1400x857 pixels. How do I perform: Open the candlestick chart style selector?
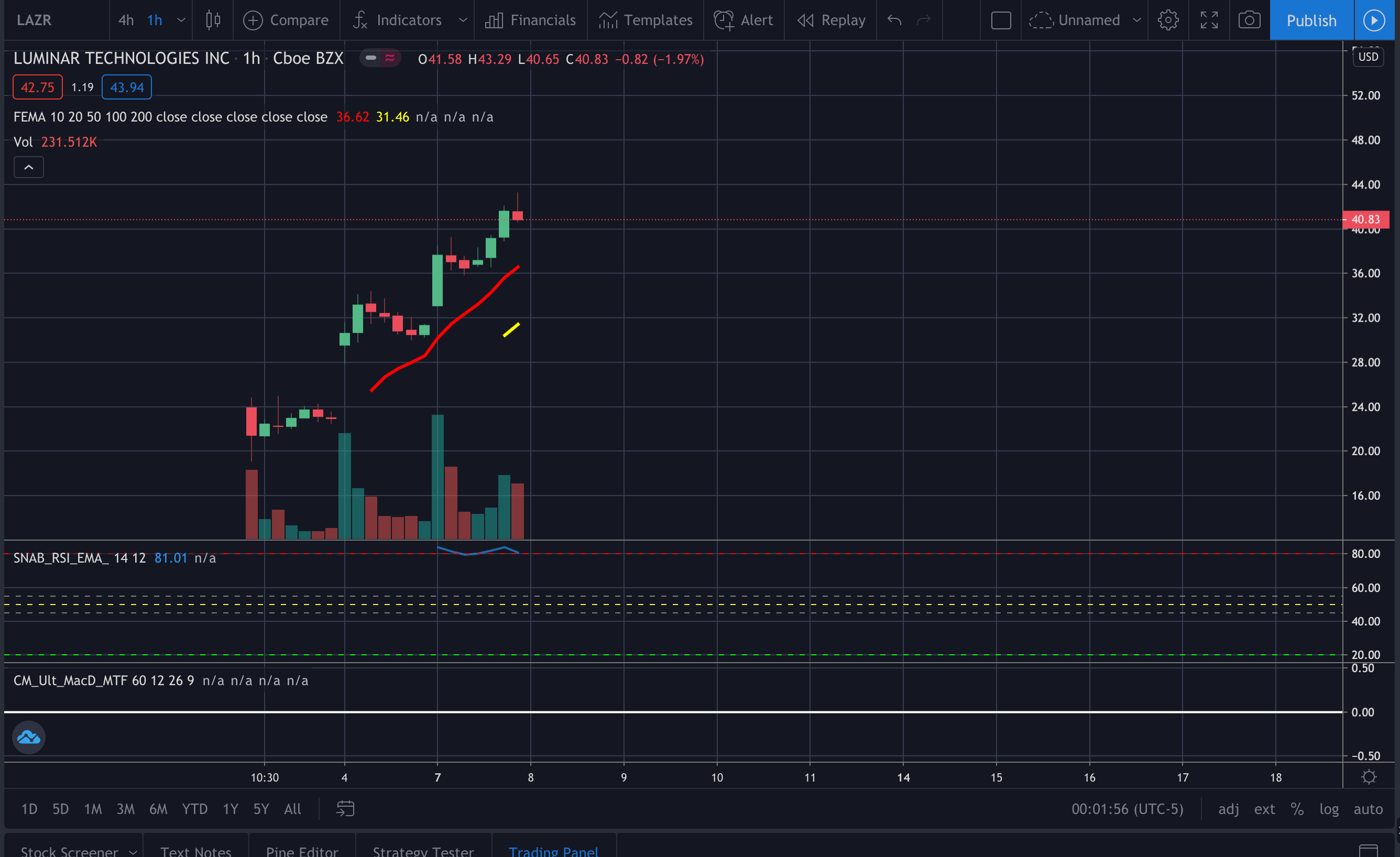coord(213,20)
